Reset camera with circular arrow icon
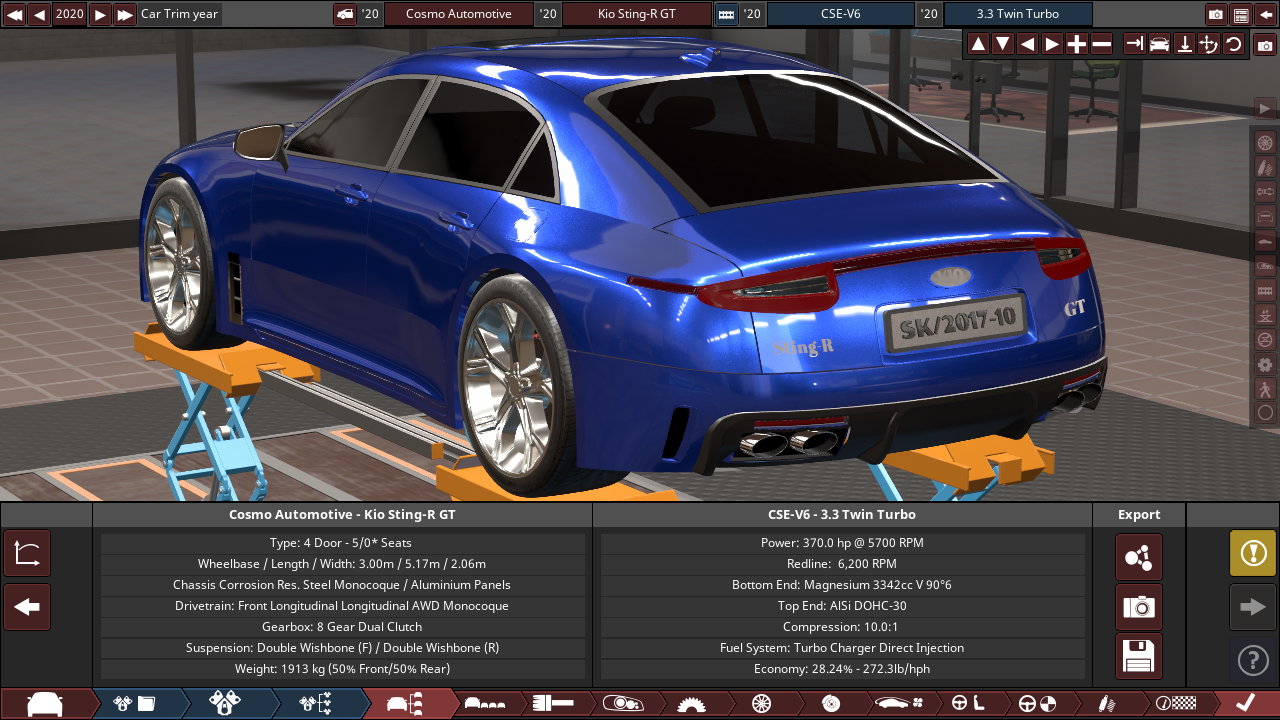 coord(1233,44)
